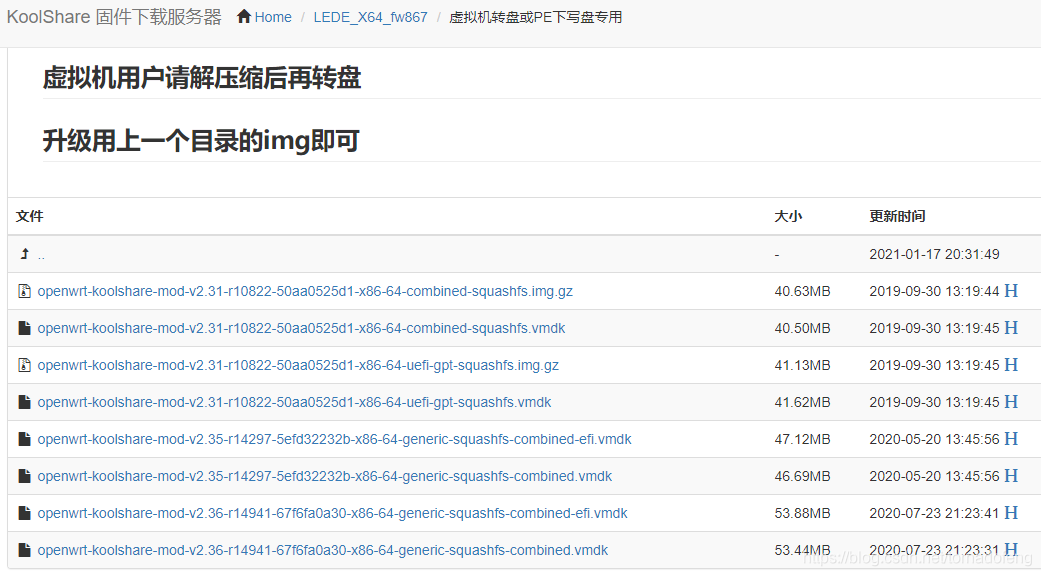
Task: Click file icon of v2.35 squashfs-combined-efi.vmdk
Action: click(25, 439)
